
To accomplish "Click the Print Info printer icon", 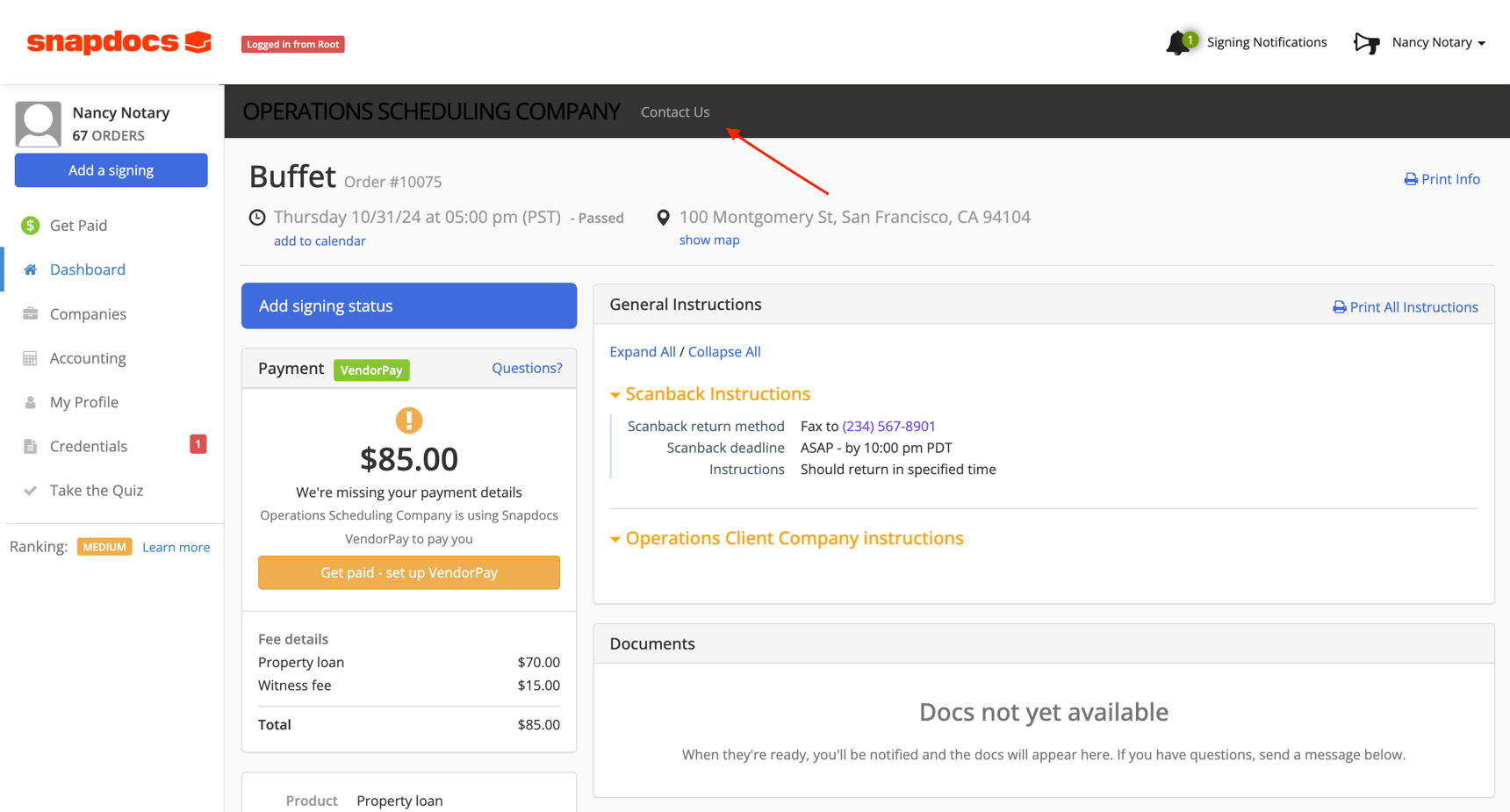I will tap(1411, 179).
